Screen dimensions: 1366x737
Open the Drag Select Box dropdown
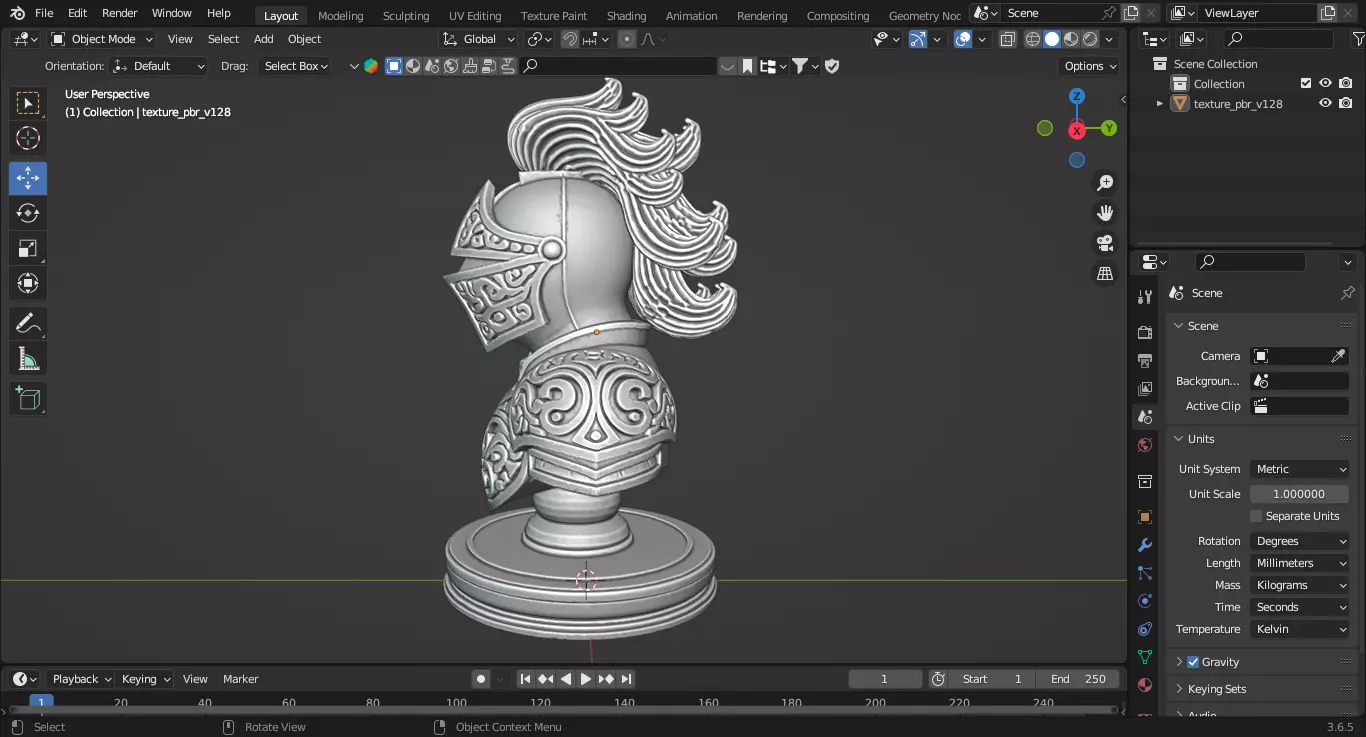(295, 66)
